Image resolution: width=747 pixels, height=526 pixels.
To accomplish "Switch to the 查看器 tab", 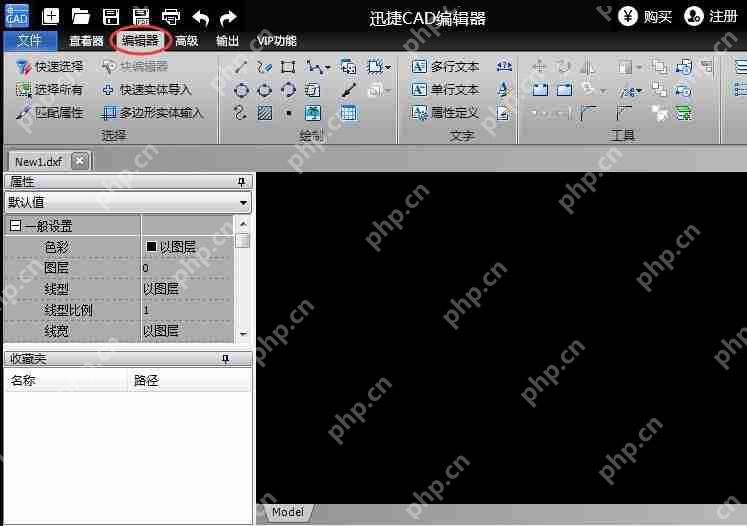I will tap(86, 41).
